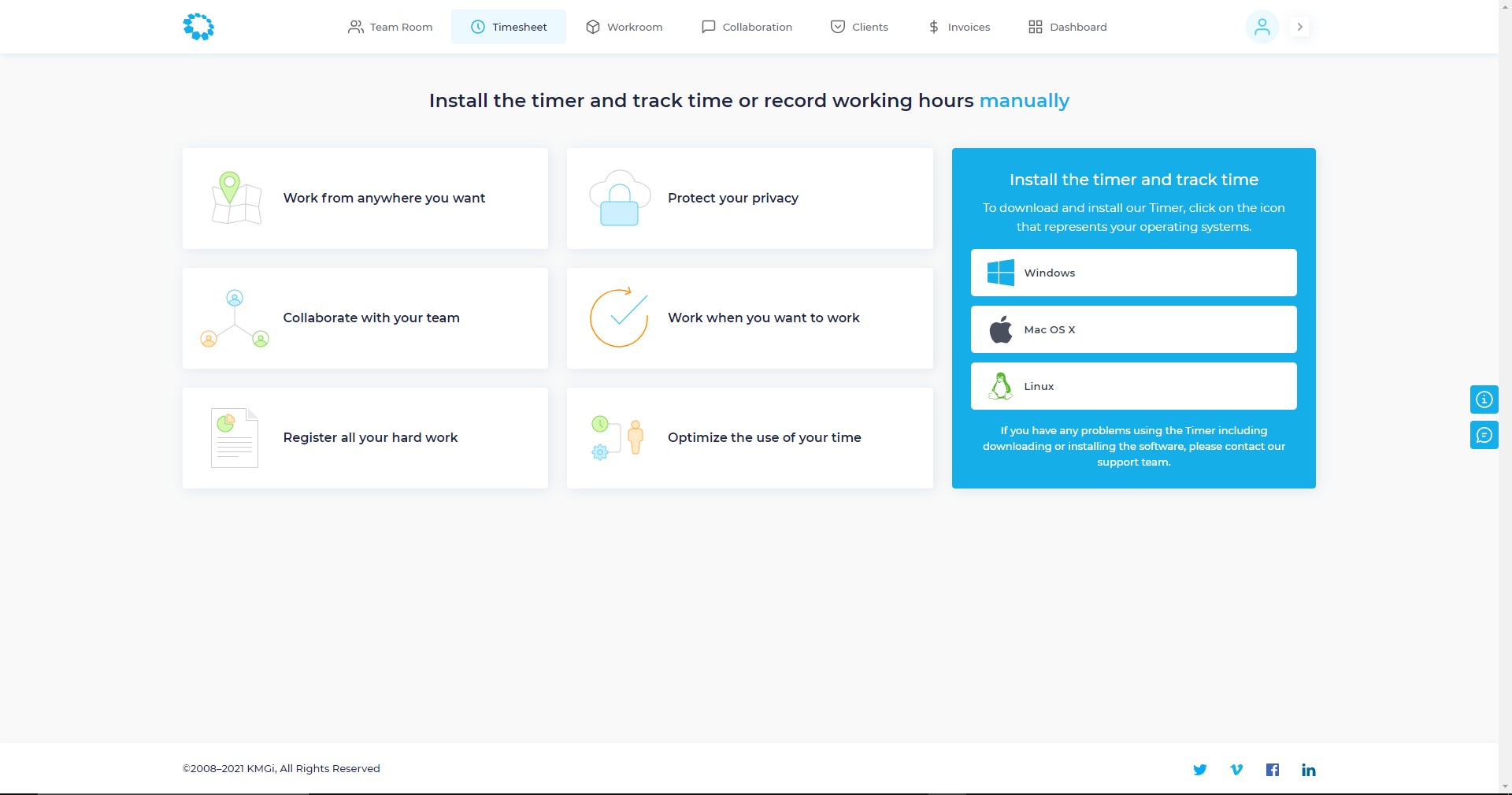This screenshot has width=1512, height=795.
Task: Click the 'manually' link in the heading
Action: pyautogui.click(x=1024, y=101)
